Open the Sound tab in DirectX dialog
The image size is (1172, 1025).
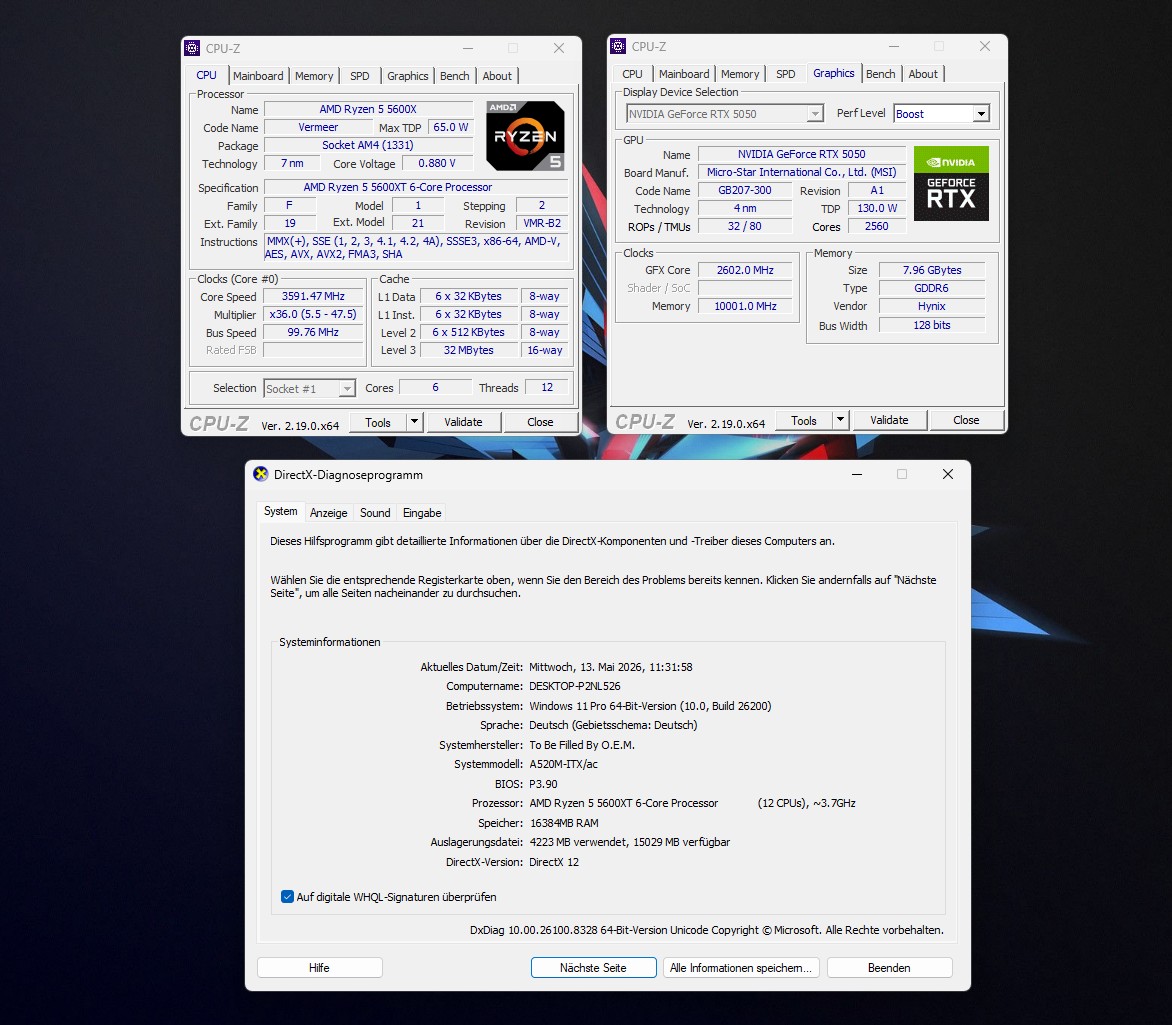click(375, 513)
